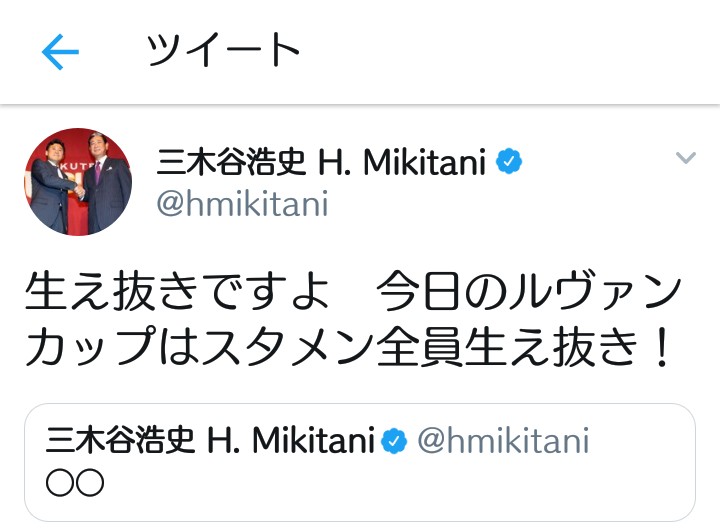Screen dimensions: 720x528
Task: Tap the blue back arrow
Action: [x=60, y=52]
